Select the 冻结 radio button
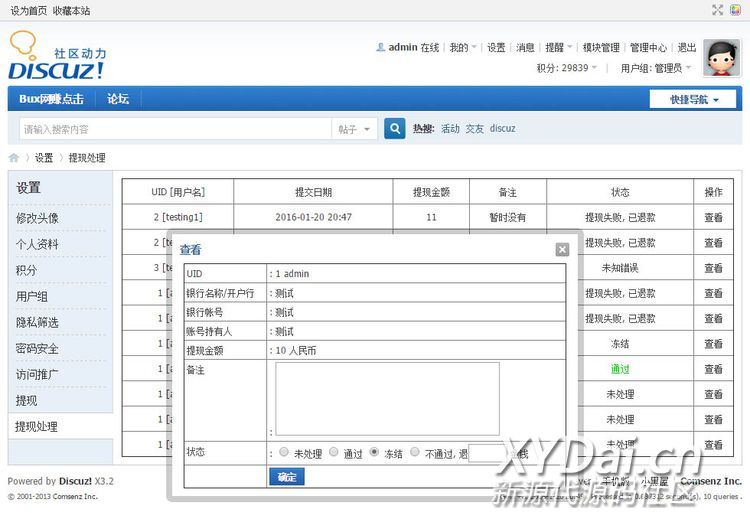 tap(375, 453)
